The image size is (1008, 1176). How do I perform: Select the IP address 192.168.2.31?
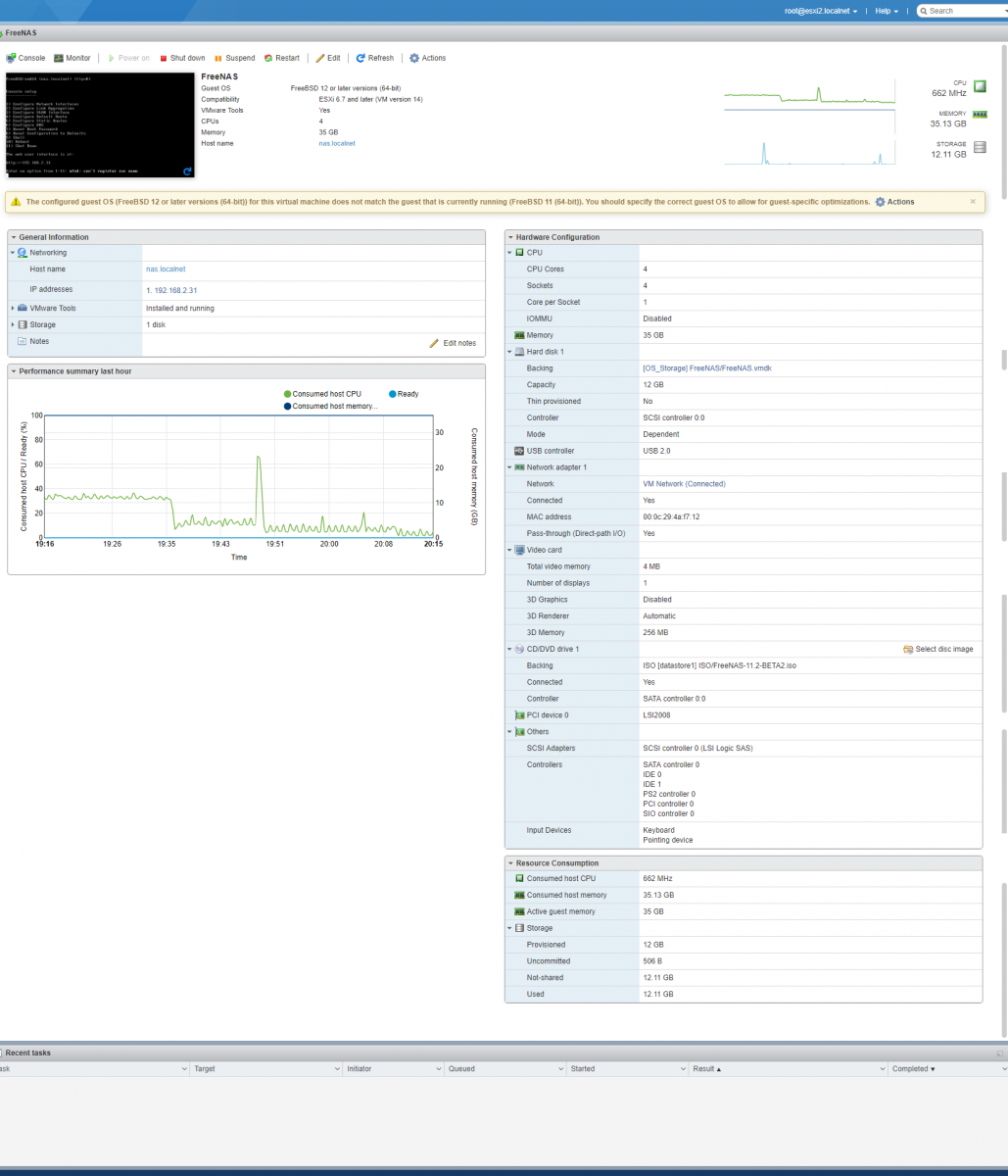[x=175, y=290]
